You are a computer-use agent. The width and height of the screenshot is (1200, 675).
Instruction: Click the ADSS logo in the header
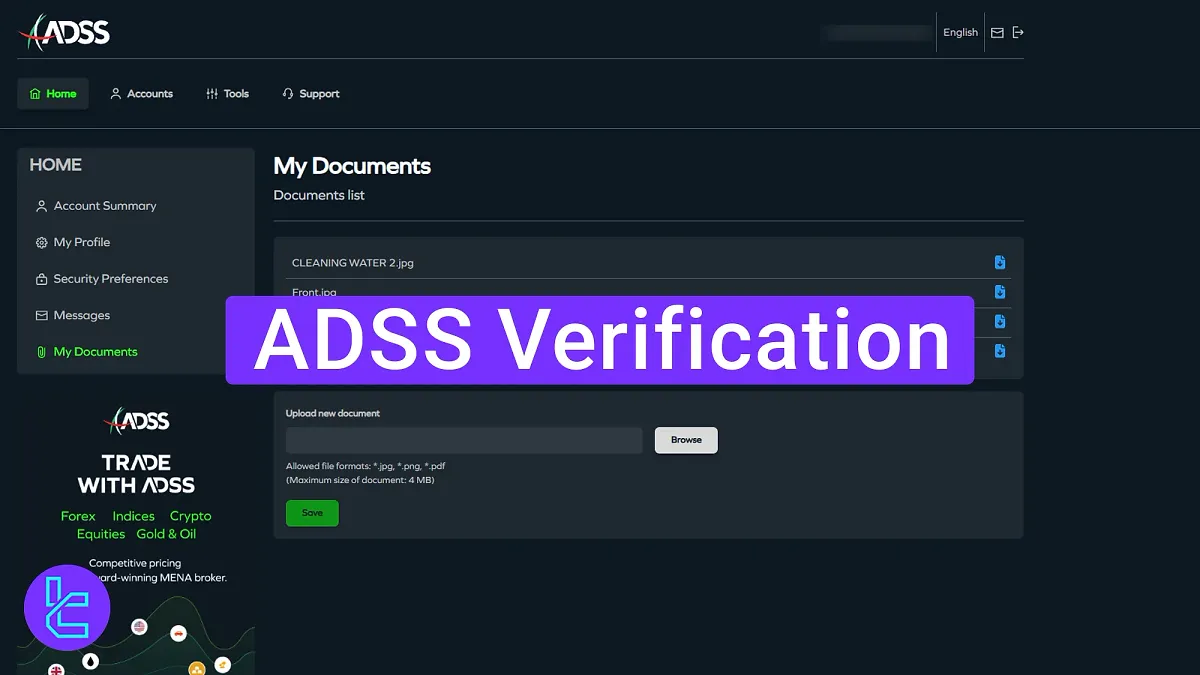pos(65,31)
